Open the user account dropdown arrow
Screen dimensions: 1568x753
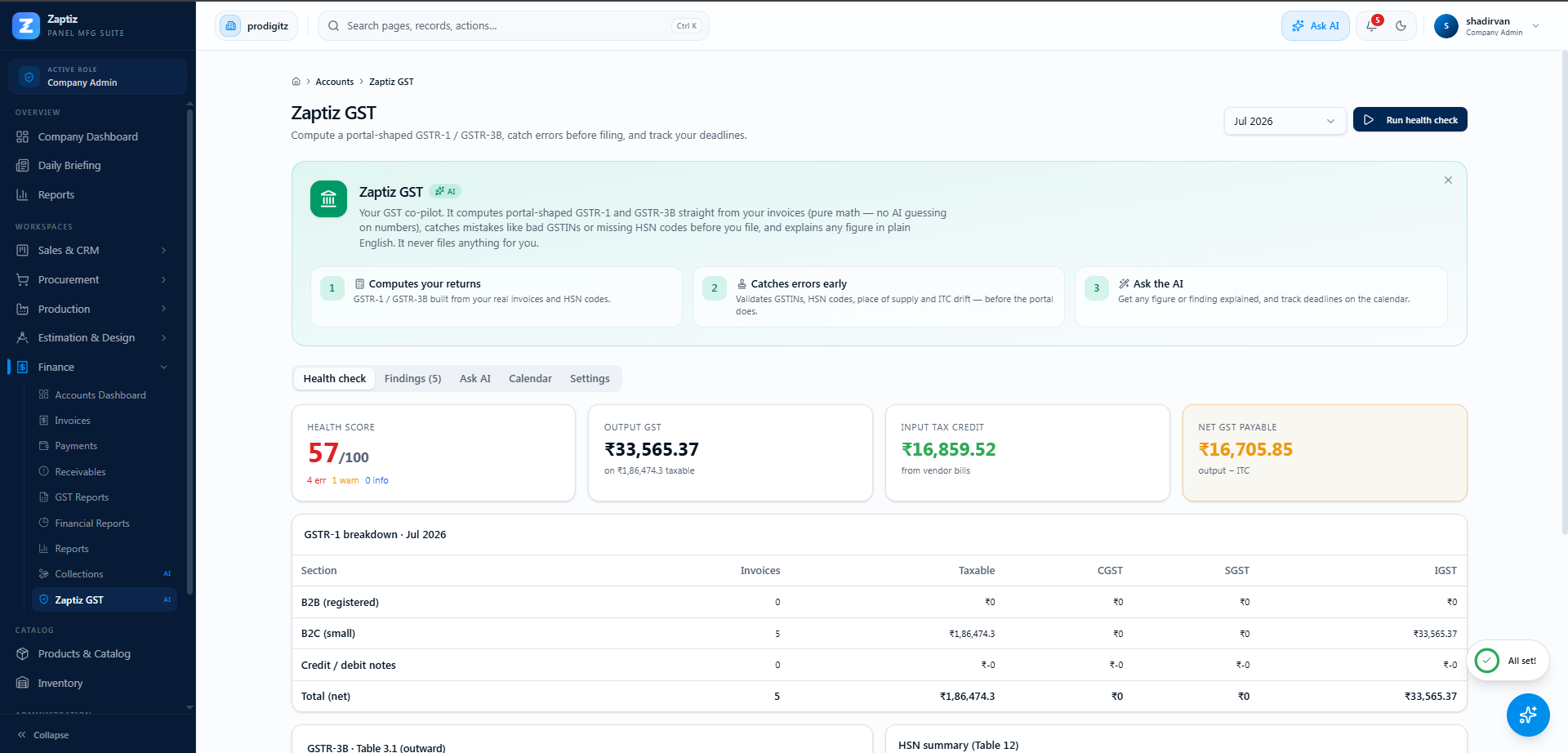[x=1536, y=26]
